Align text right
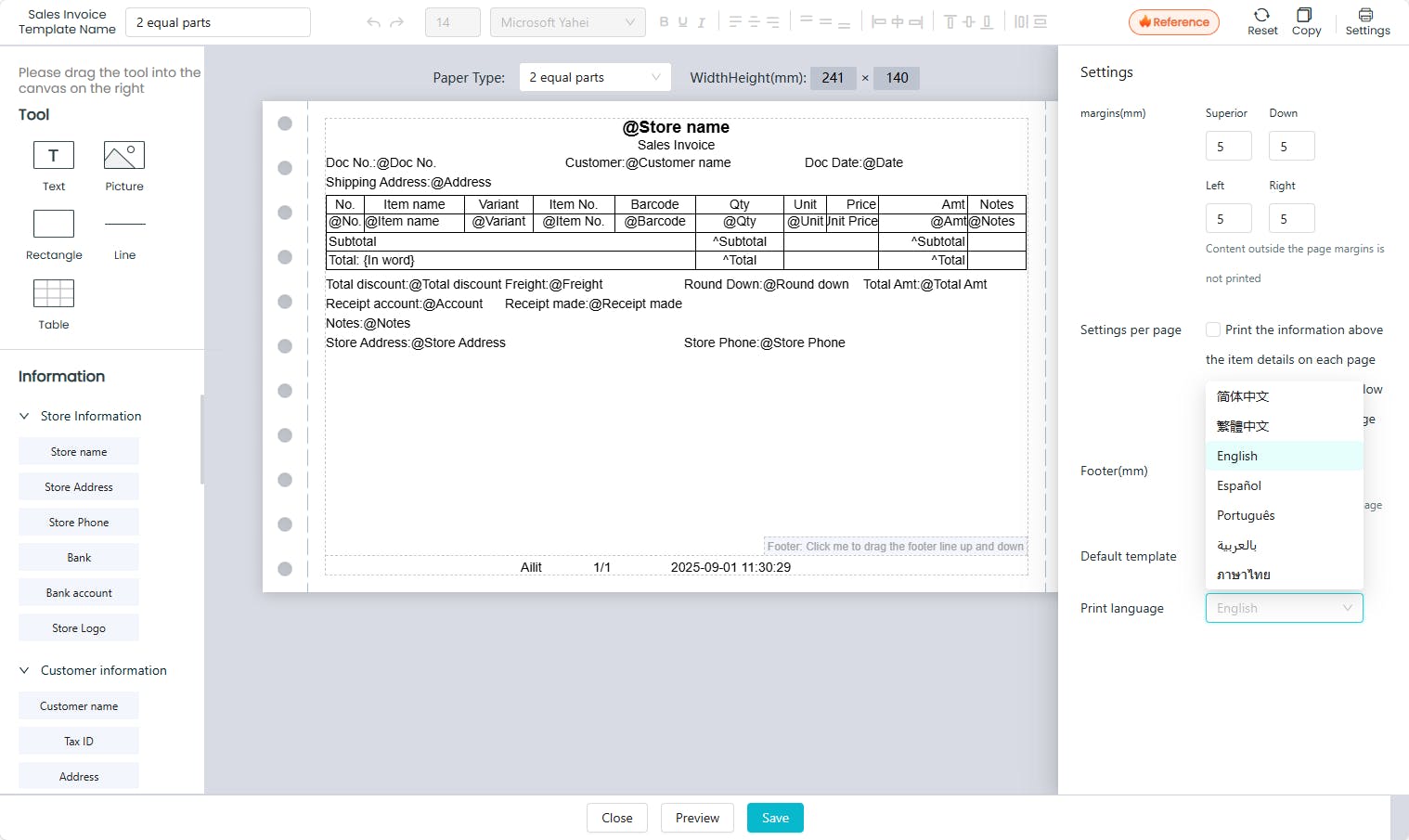This screenshot has height=840, width=1409. [x=772, y=22]
